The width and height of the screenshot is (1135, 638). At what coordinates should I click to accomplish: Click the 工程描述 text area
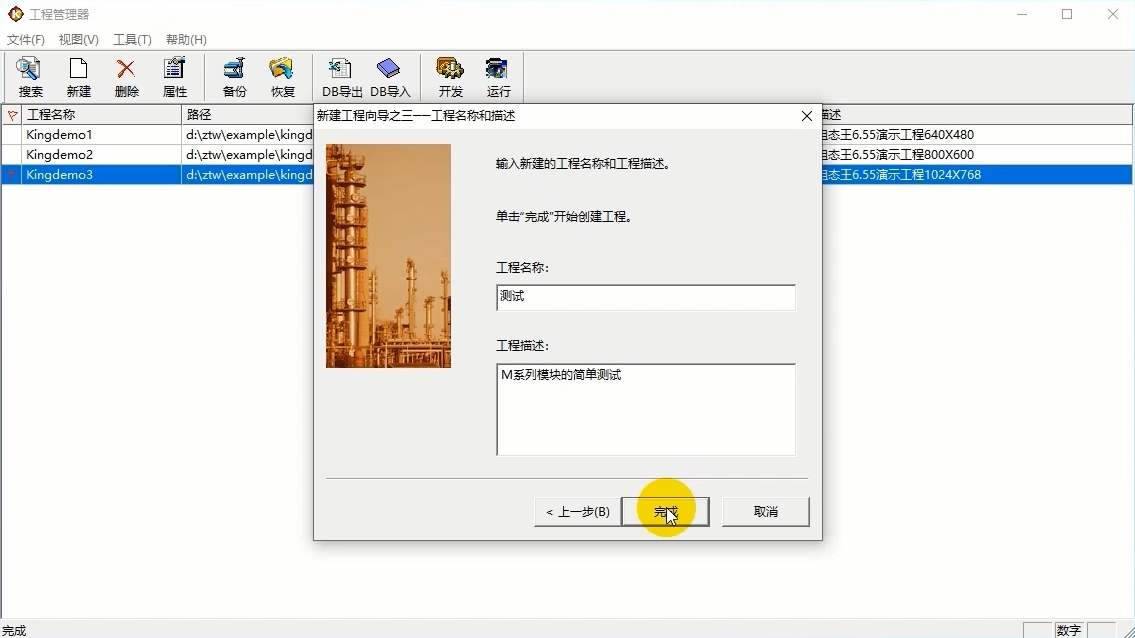click(646, 410)
